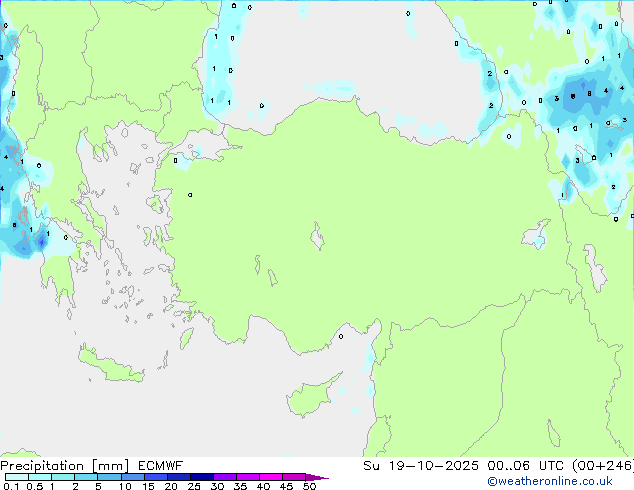Click the legend value label '50'

pos(309,486)
